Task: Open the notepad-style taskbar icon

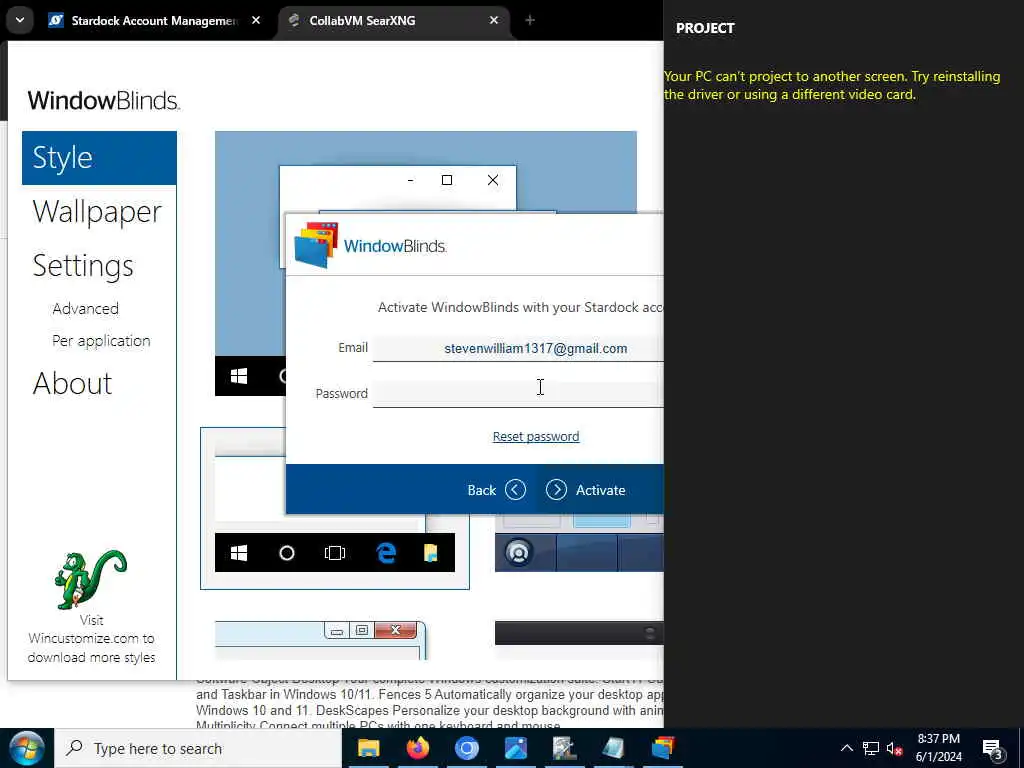Action: (x=613, y=748)
